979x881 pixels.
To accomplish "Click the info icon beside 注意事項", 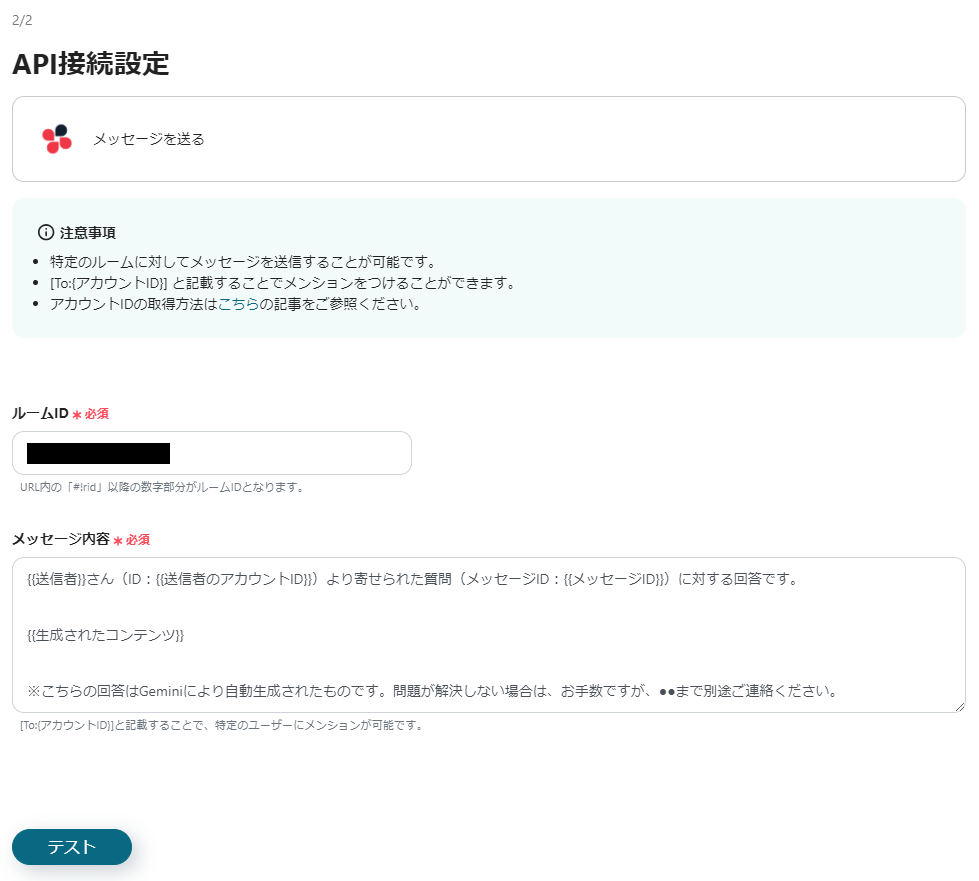I will [x=46, y=232].
